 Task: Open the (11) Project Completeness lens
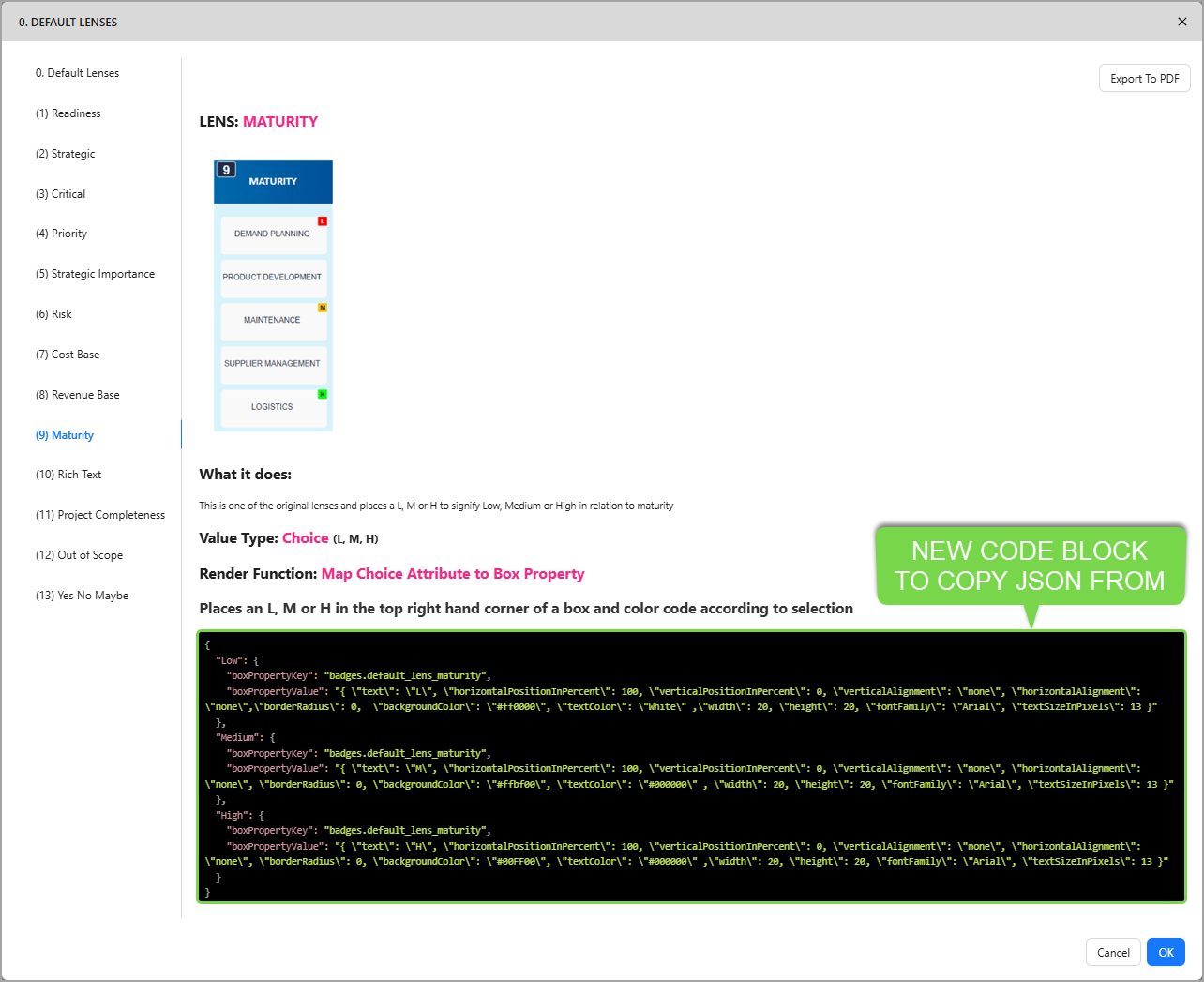pos(99,515)
